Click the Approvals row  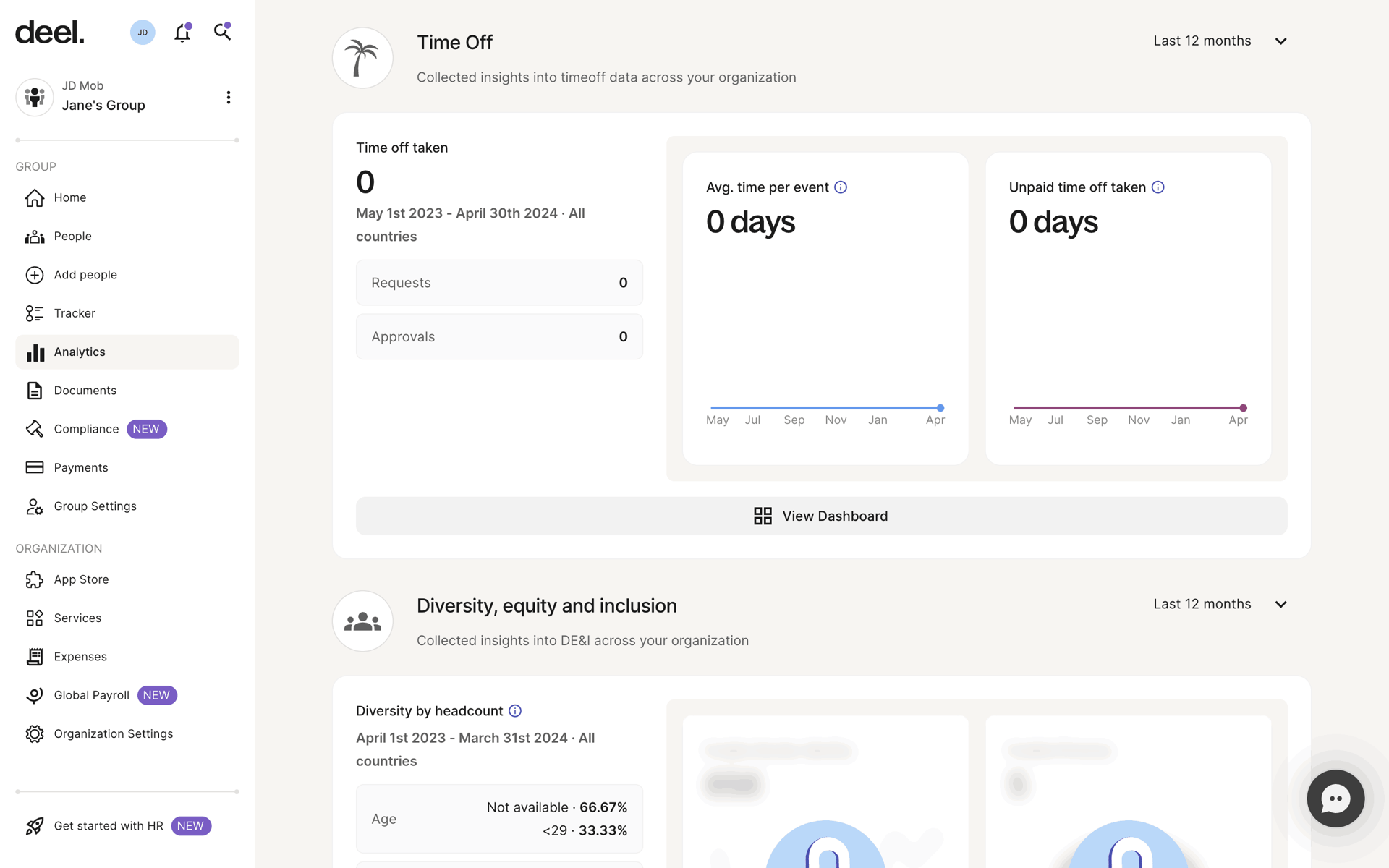(x=499, y=336)
